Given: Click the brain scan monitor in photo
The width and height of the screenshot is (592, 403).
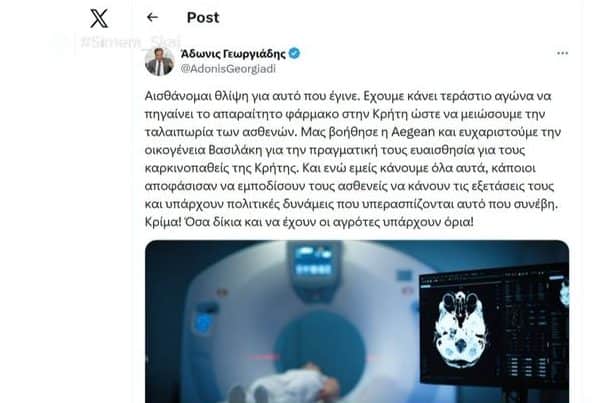Looking at the screenshot, I should coord(494,326).
